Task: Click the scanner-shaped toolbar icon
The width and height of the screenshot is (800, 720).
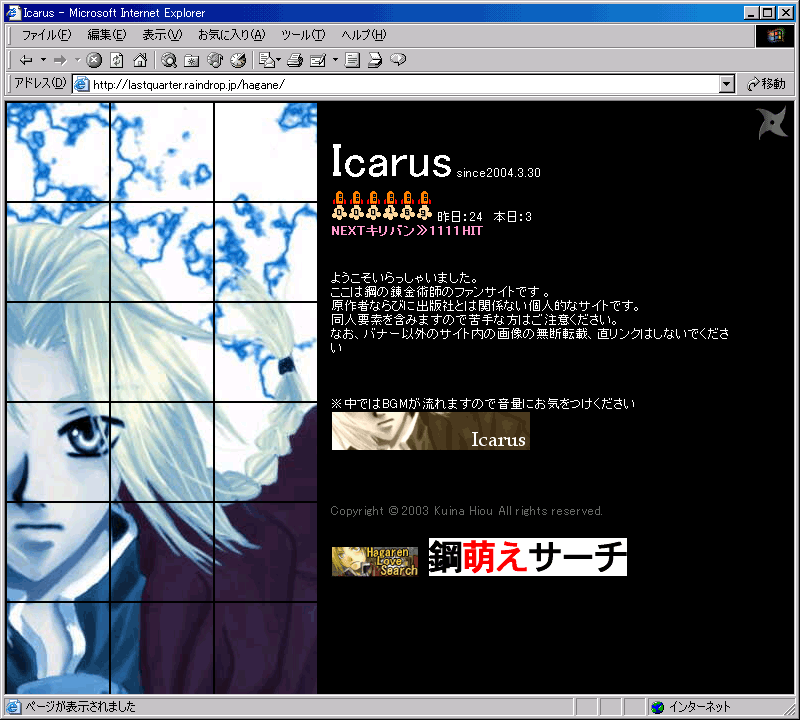Action: pyautogui.click(x=375, y=60)
